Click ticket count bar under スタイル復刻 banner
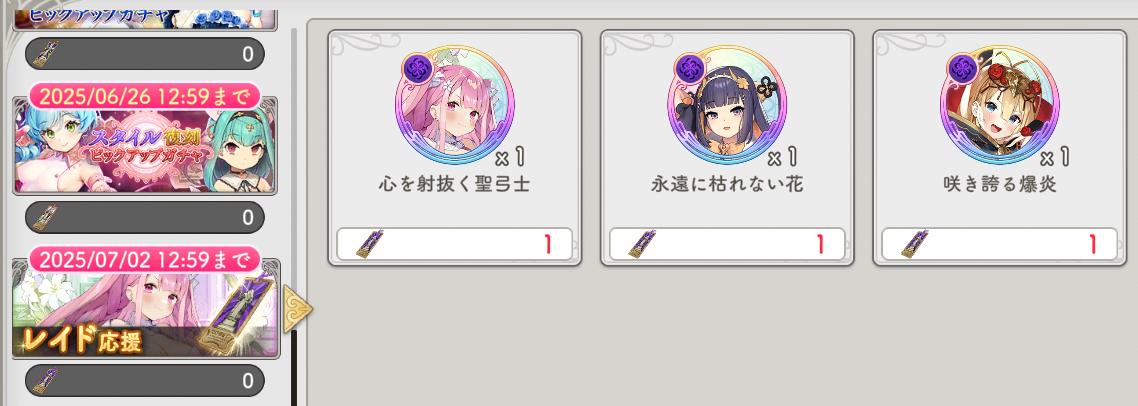This screenshot has width=1138, height=406. click(145, 216)
